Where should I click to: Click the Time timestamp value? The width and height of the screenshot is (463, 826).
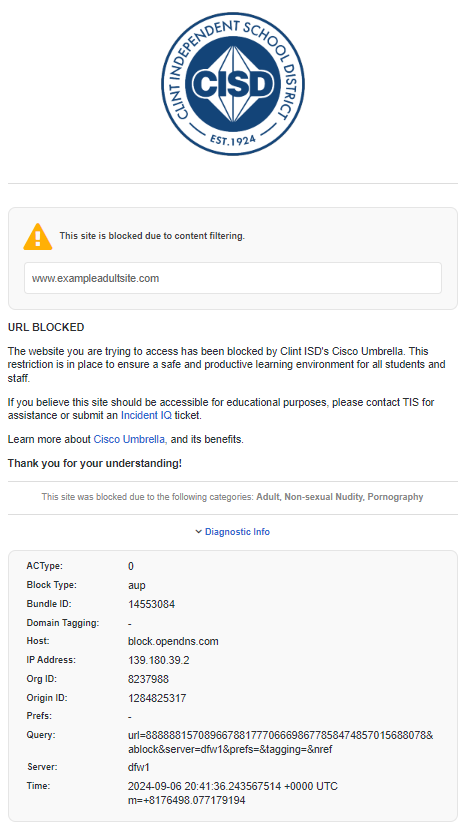click(233, 793)
